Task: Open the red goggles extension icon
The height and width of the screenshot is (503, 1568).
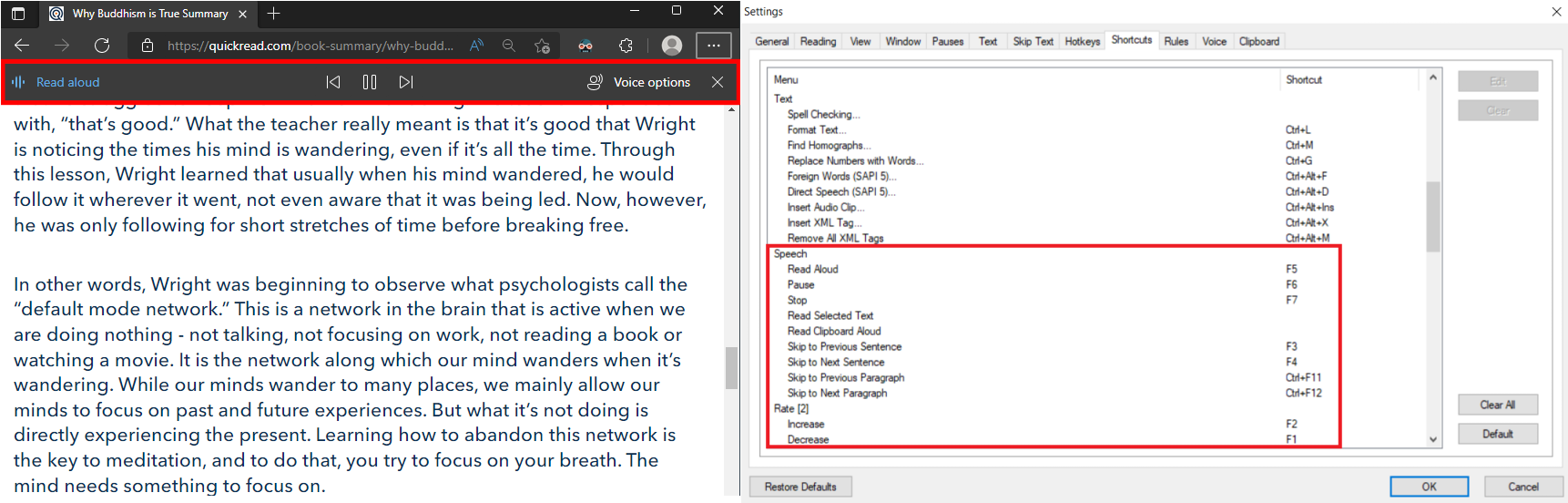Action: click(585, 46)
